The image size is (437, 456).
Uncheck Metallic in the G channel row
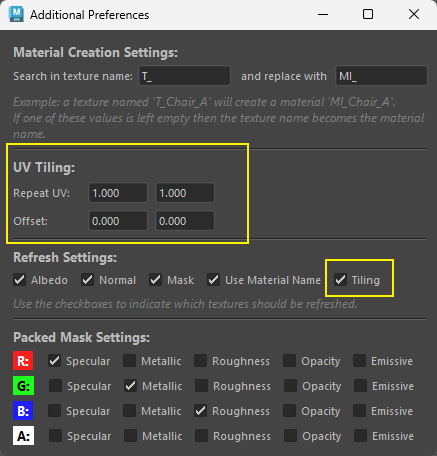click(130, 386)
